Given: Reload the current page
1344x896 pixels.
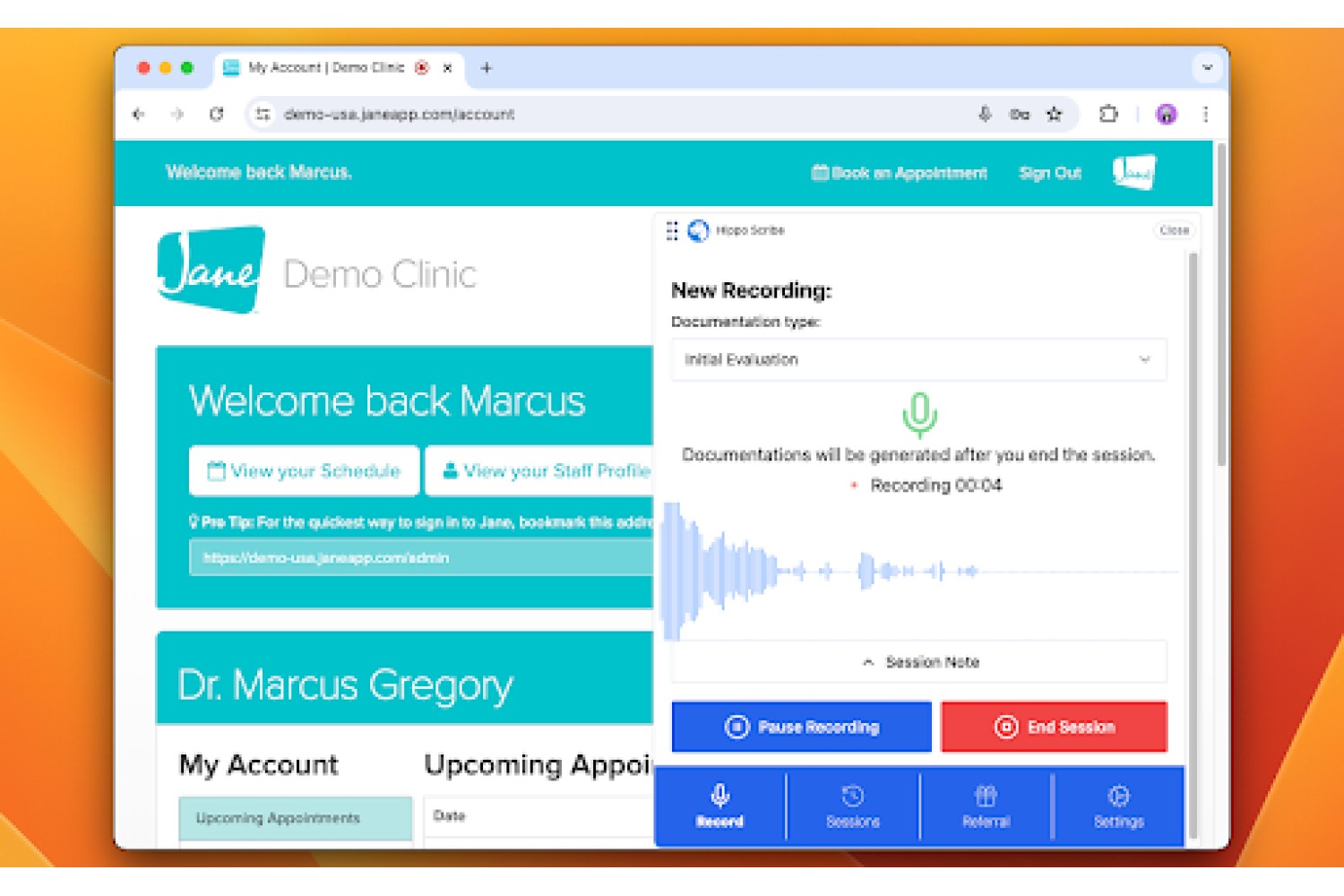Looking at the screenshot, I should (216, 114).
